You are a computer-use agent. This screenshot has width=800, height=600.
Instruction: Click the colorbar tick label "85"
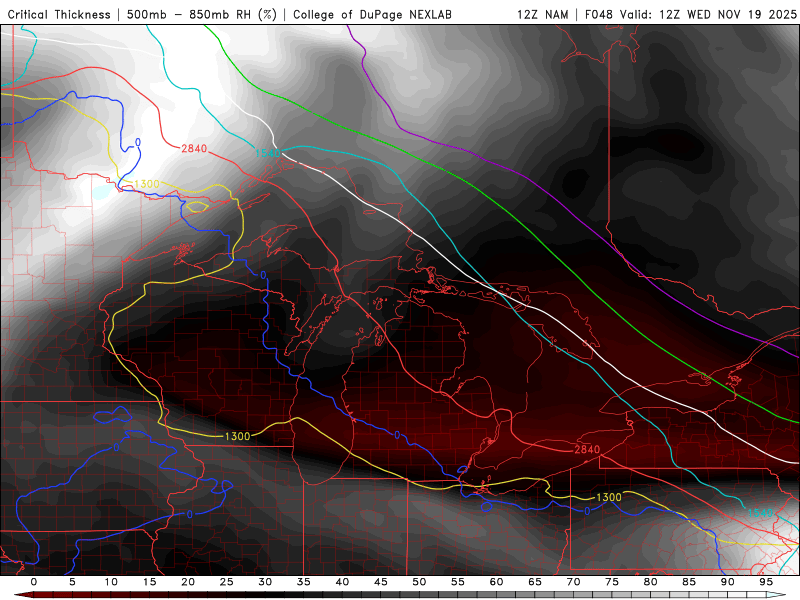[689, 582]
